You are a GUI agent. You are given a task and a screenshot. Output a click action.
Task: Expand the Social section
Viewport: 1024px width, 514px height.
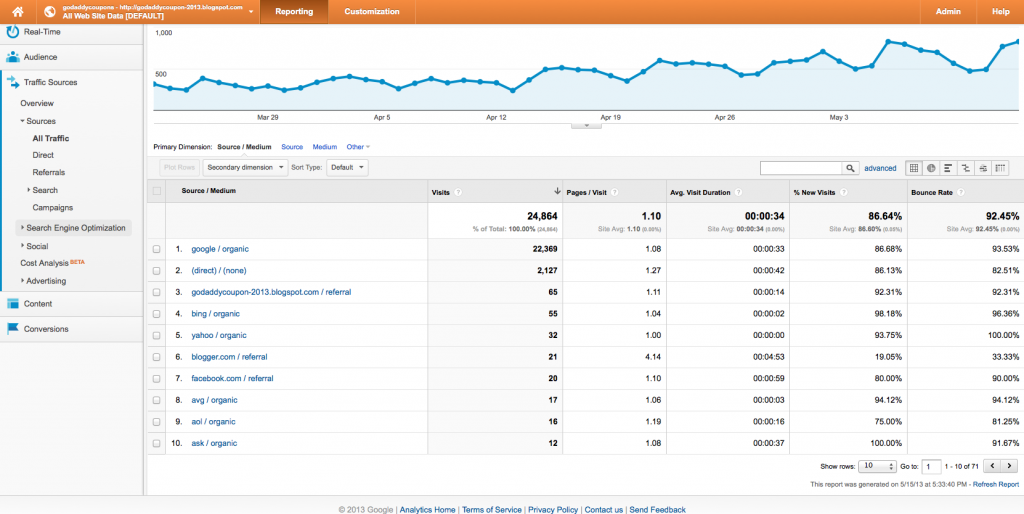tap(22, 246)
